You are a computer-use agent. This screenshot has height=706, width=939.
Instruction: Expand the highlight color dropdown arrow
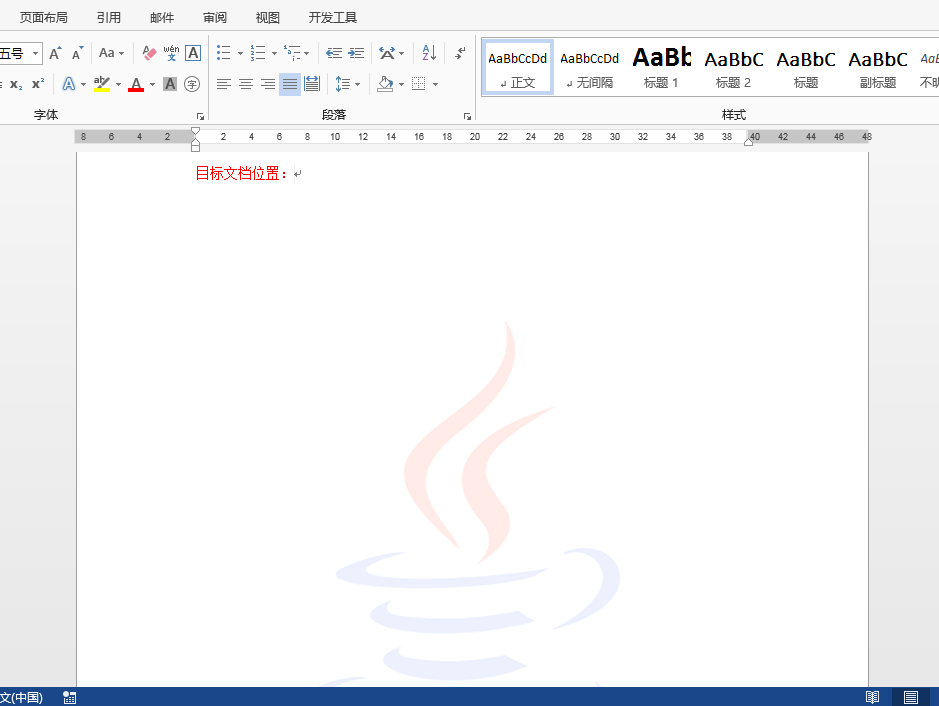tap(118, 84)
